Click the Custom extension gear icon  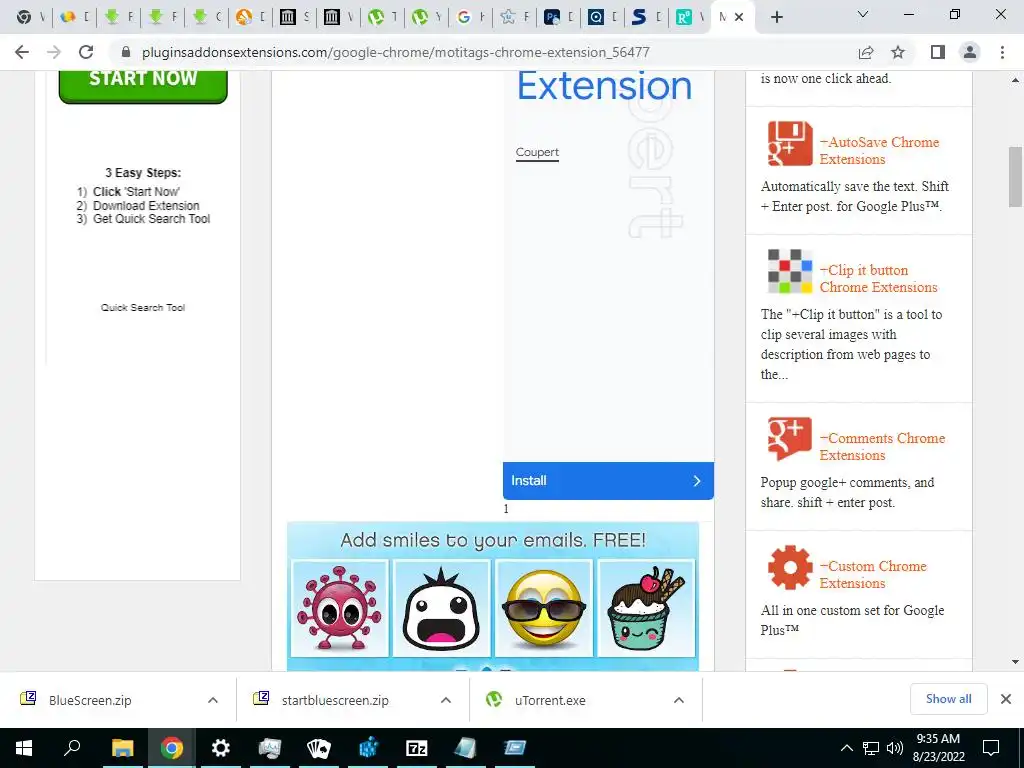[790, 567]
